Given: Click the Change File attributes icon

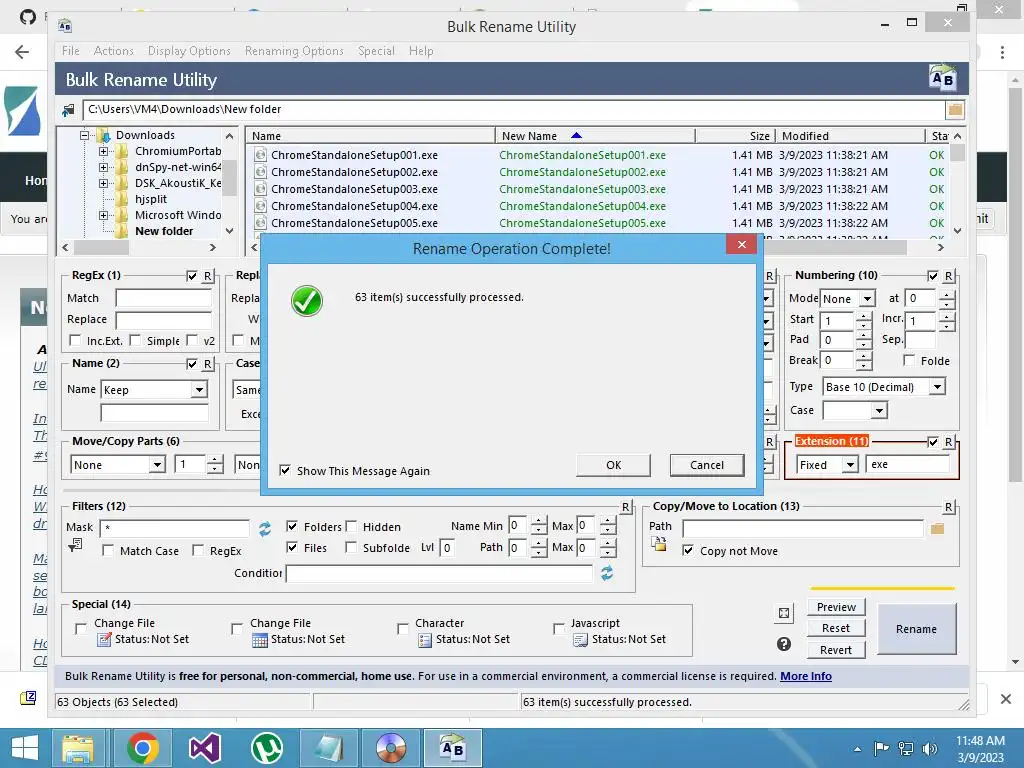Looking at the screenshot, I should 104,639.
